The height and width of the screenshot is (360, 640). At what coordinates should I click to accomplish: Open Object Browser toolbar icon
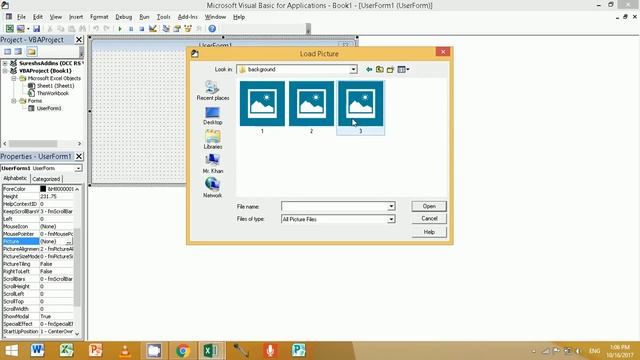click(188, 29)
